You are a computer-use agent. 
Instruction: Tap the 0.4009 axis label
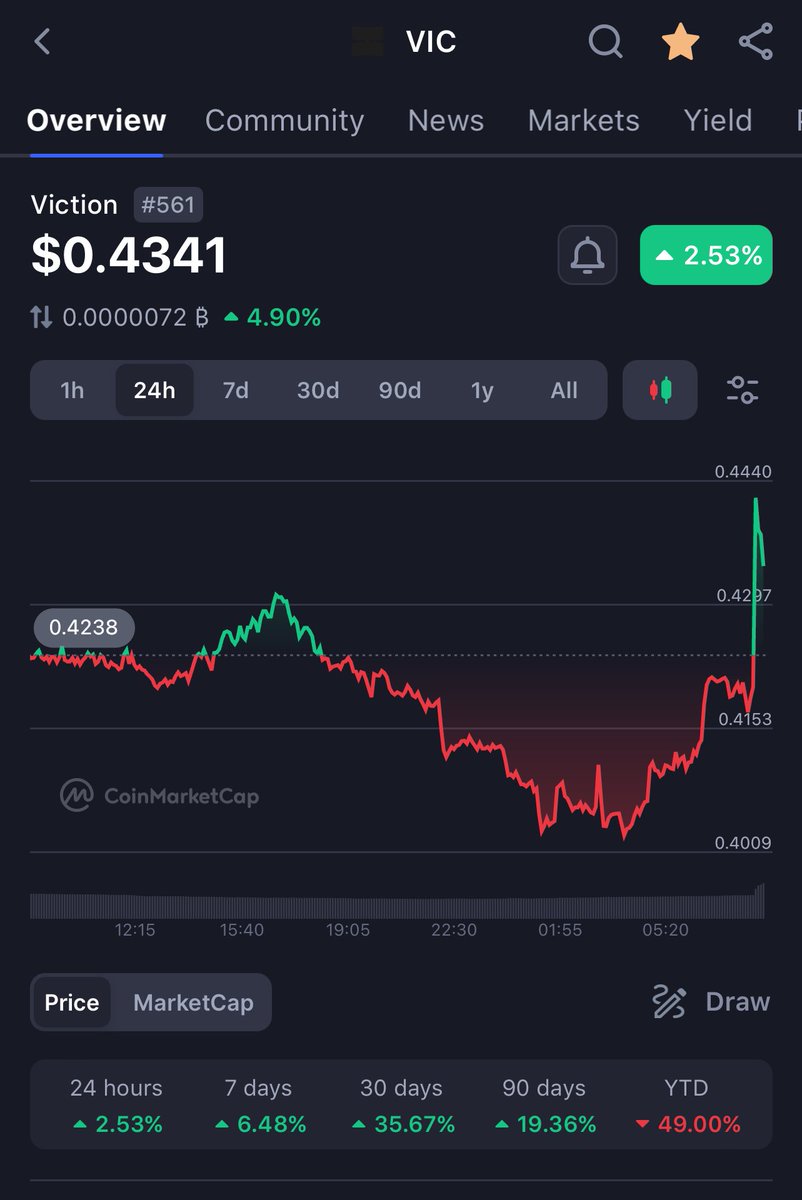pyautogui.click(x=743, y=843)
